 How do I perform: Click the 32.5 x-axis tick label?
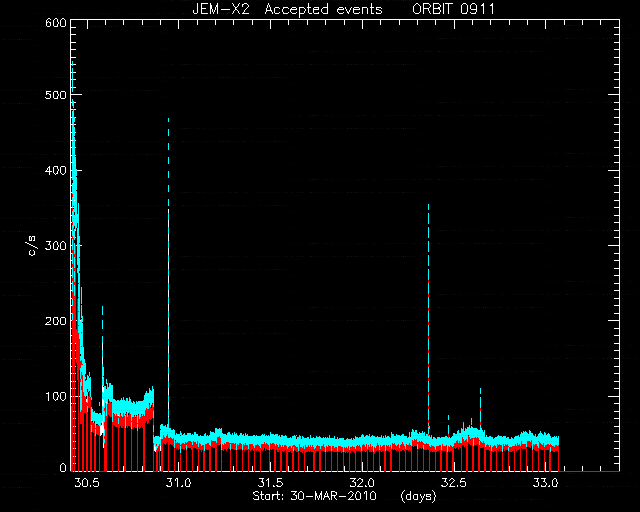(x=453, y=483)
